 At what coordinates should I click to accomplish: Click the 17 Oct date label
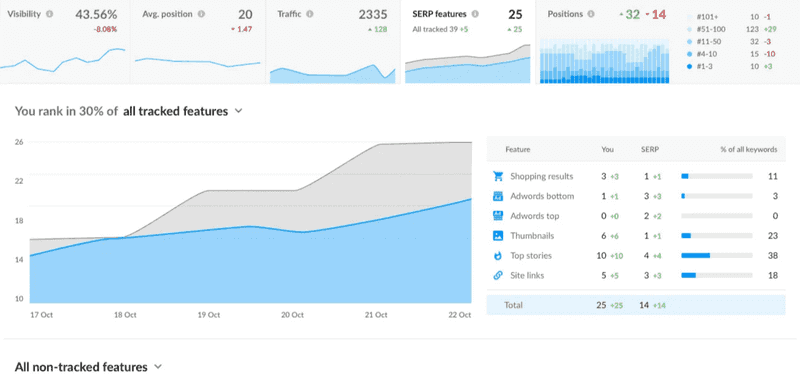coord(41,315)
